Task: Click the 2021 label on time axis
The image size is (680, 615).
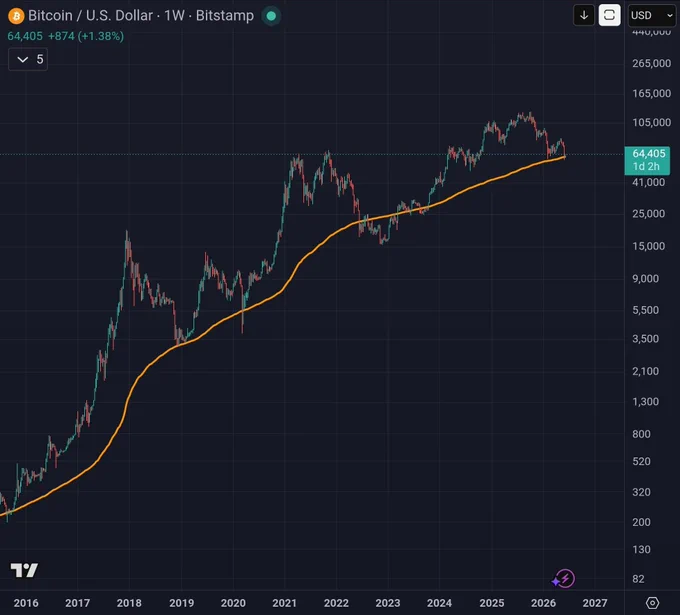Action: (x=284, y=603)
